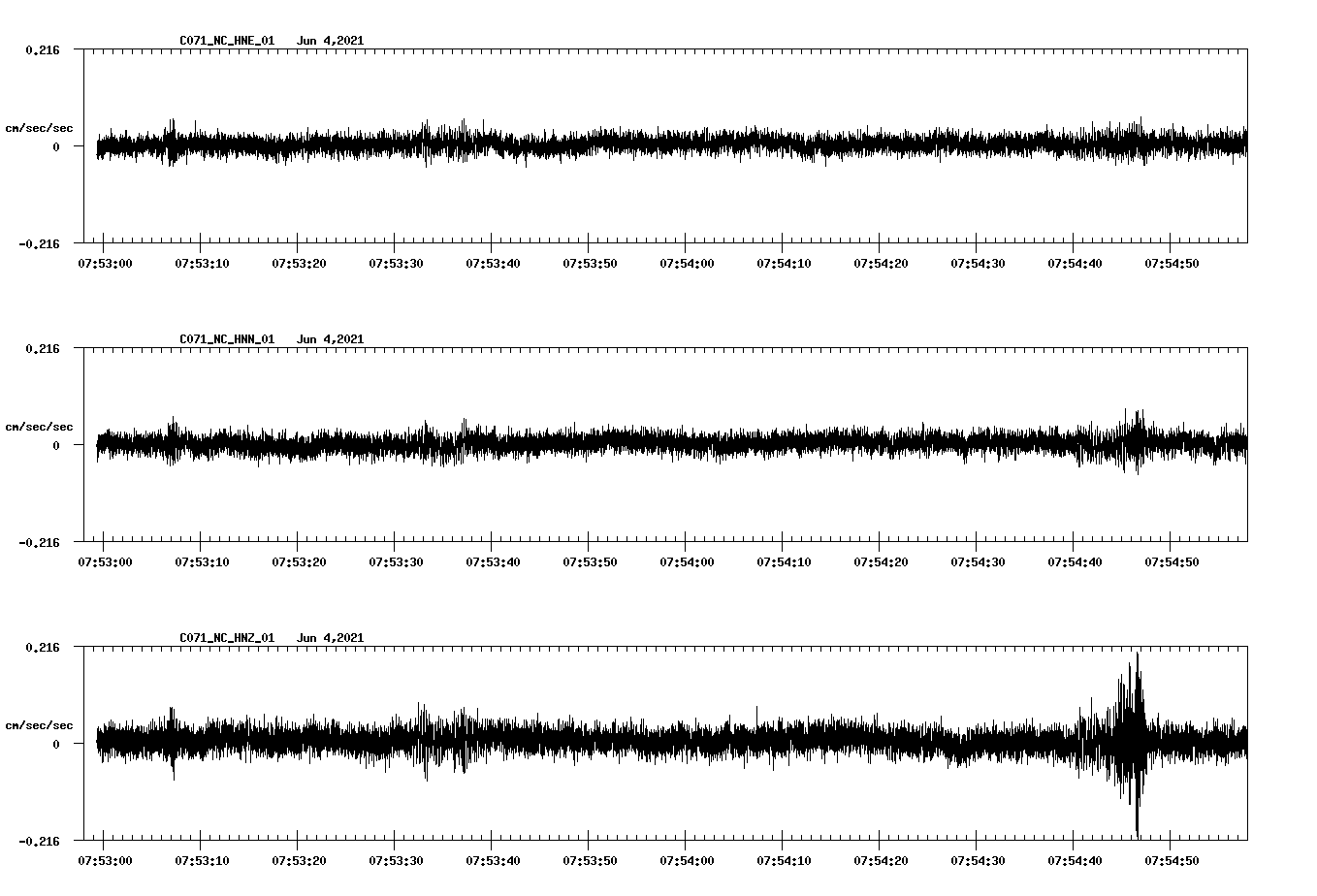
Task: Click the 07:54:00 label below the HNE plot
Action: pyautogui.click(x=687, y=263)
